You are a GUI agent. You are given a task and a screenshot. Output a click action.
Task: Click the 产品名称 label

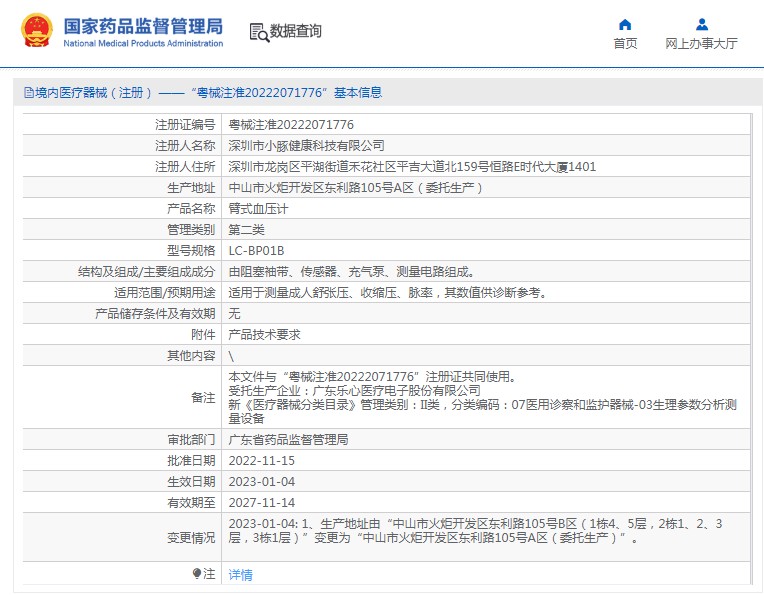pyautogui.click(x=191, y=209)
